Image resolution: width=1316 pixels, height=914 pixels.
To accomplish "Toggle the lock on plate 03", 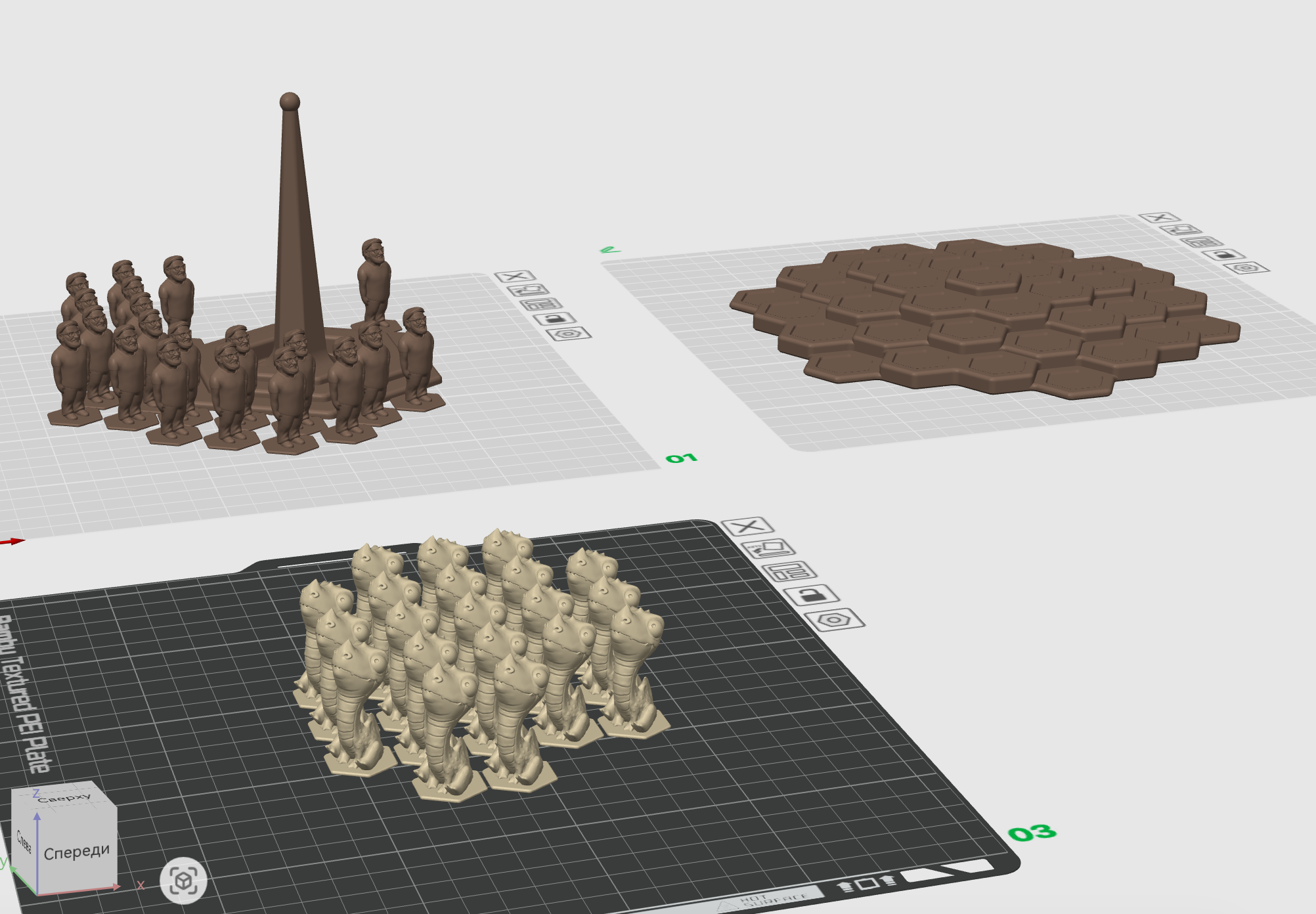I will pos(812,595).
